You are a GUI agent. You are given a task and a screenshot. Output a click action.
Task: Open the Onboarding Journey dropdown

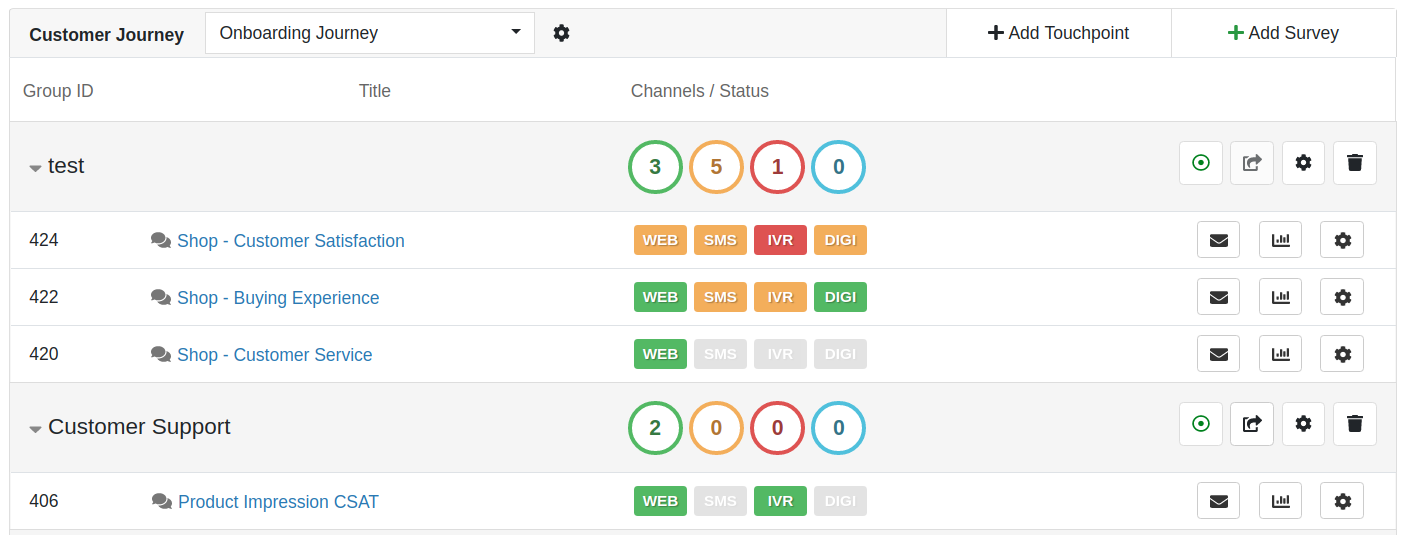click(370, 33)
